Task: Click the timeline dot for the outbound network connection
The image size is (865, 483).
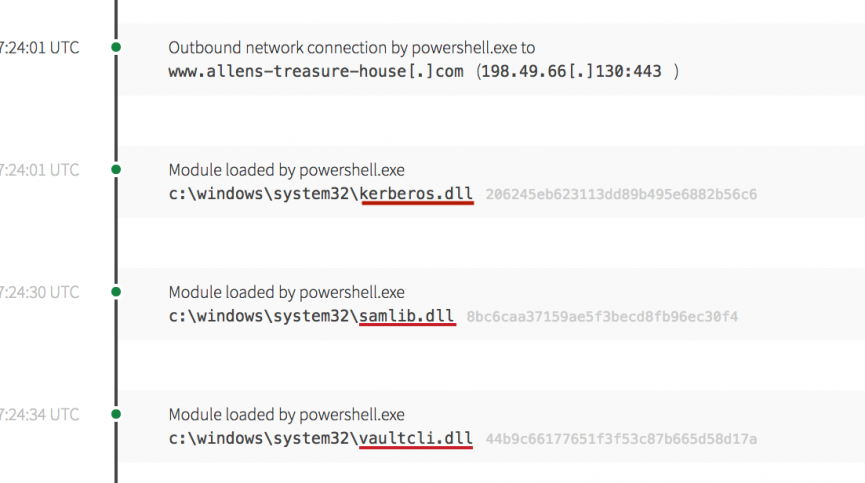Action: (116, 47)
